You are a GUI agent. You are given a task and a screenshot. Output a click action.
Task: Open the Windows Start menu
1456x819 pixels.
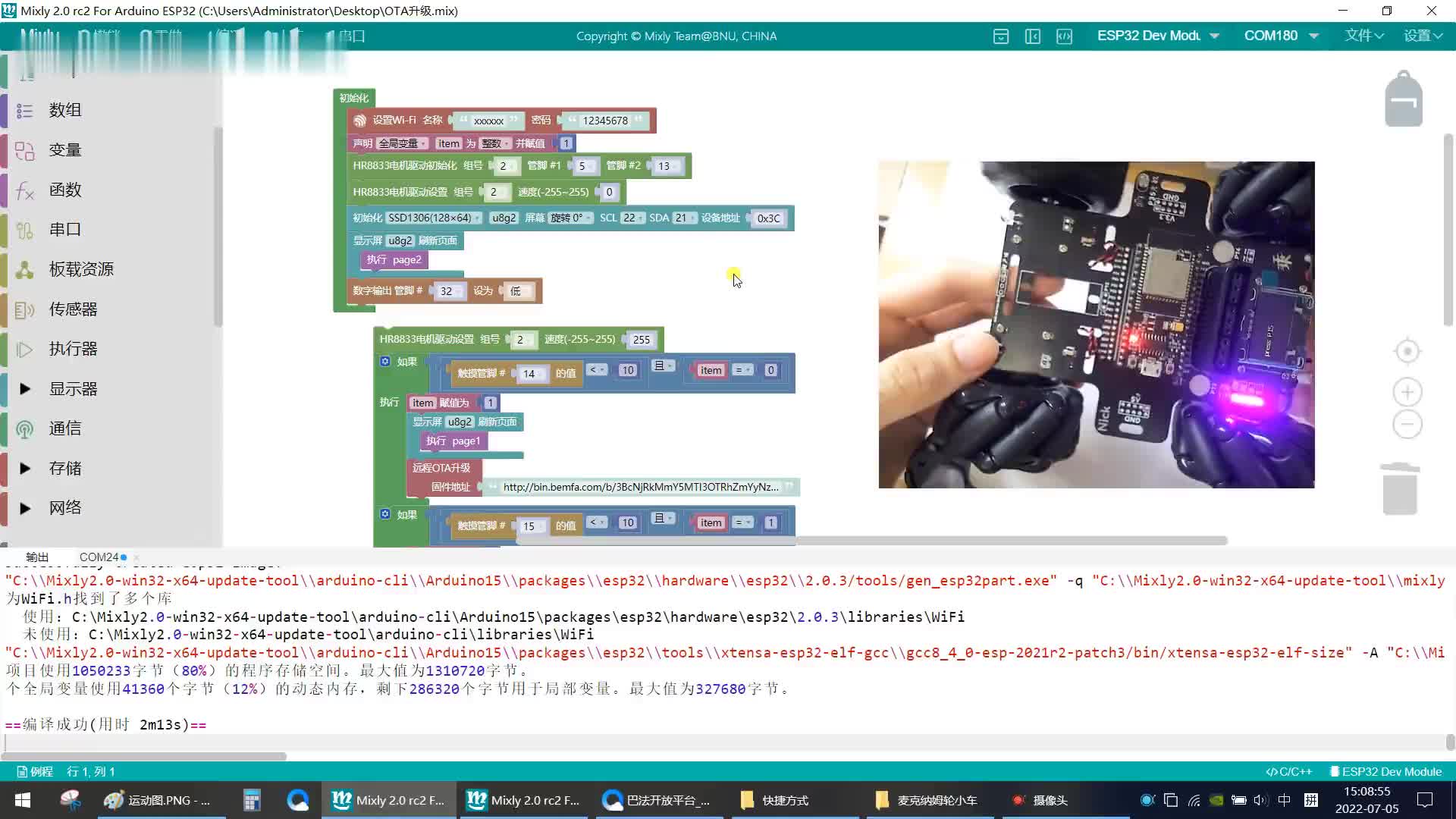pos(23,800)
